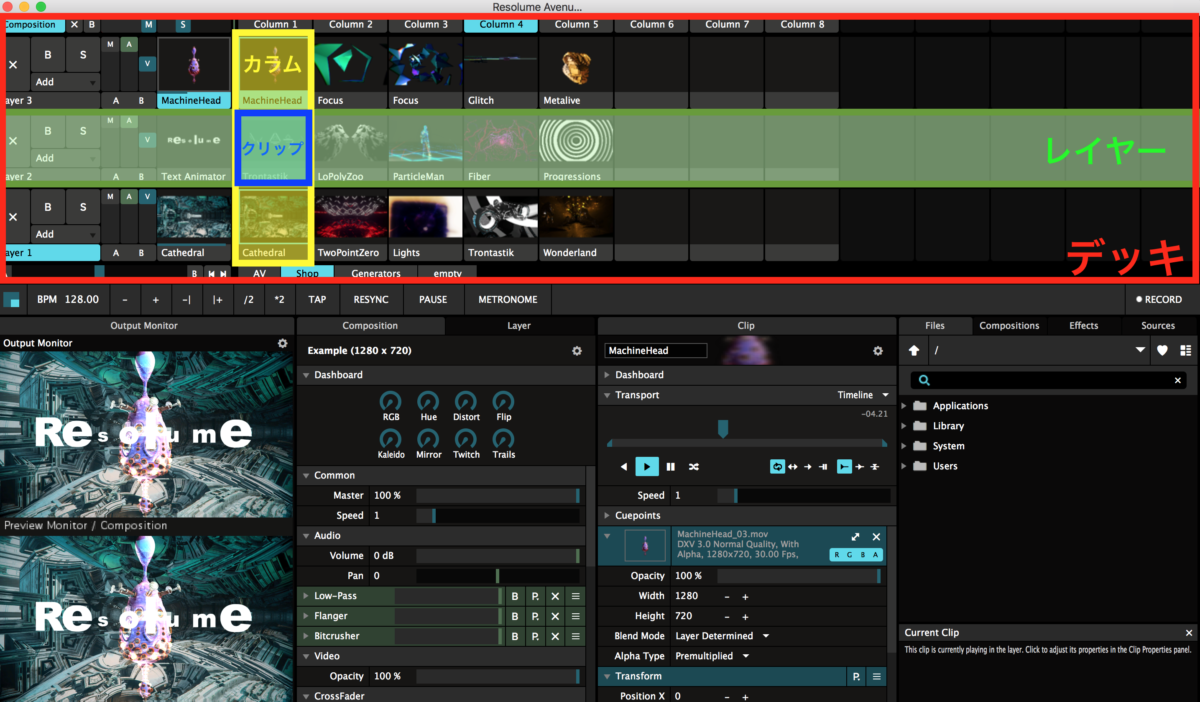
Task: Click the PAUSE BPM button
Action: click(433, 299)
